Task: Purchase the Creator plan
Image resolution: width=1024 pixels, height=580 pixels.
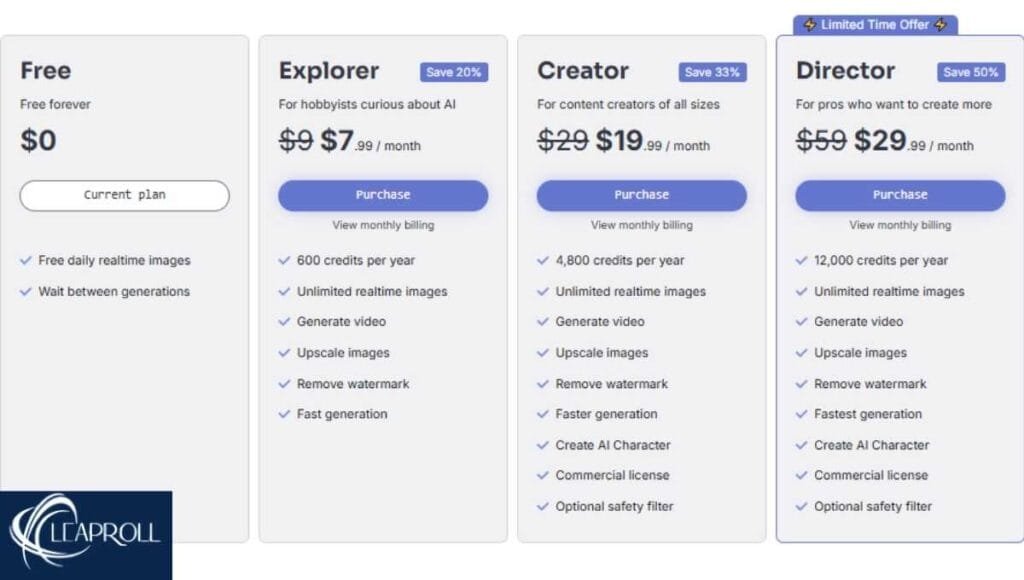Action: (641, 195)
